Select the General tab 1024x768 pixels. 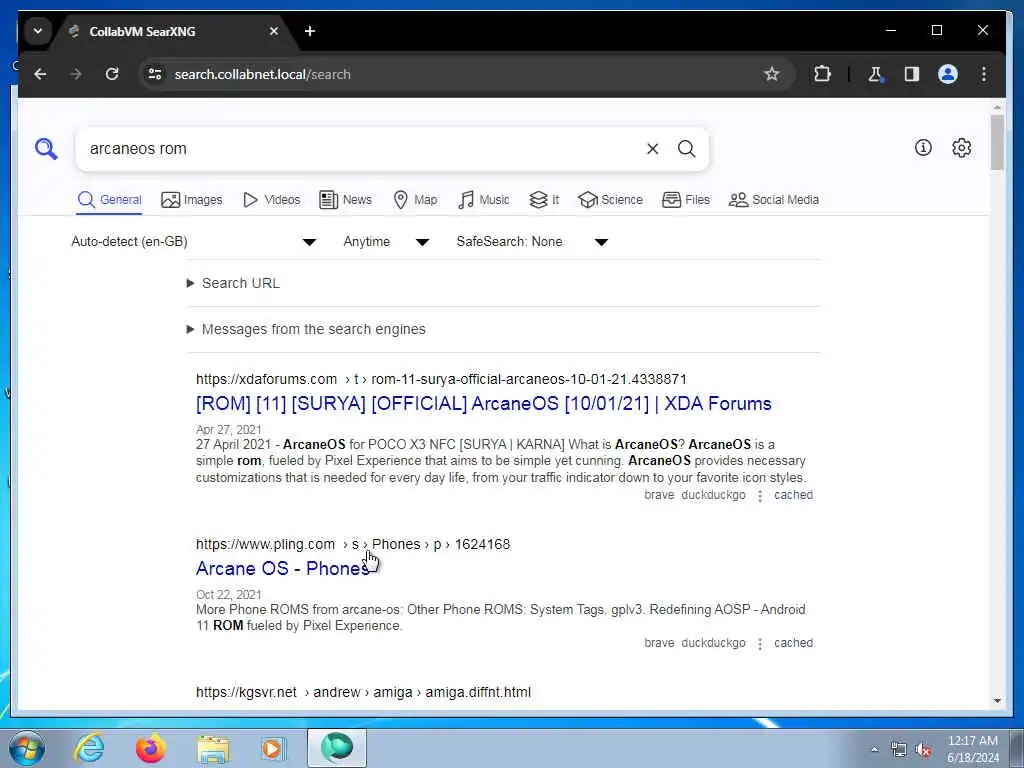pos(109,200)
